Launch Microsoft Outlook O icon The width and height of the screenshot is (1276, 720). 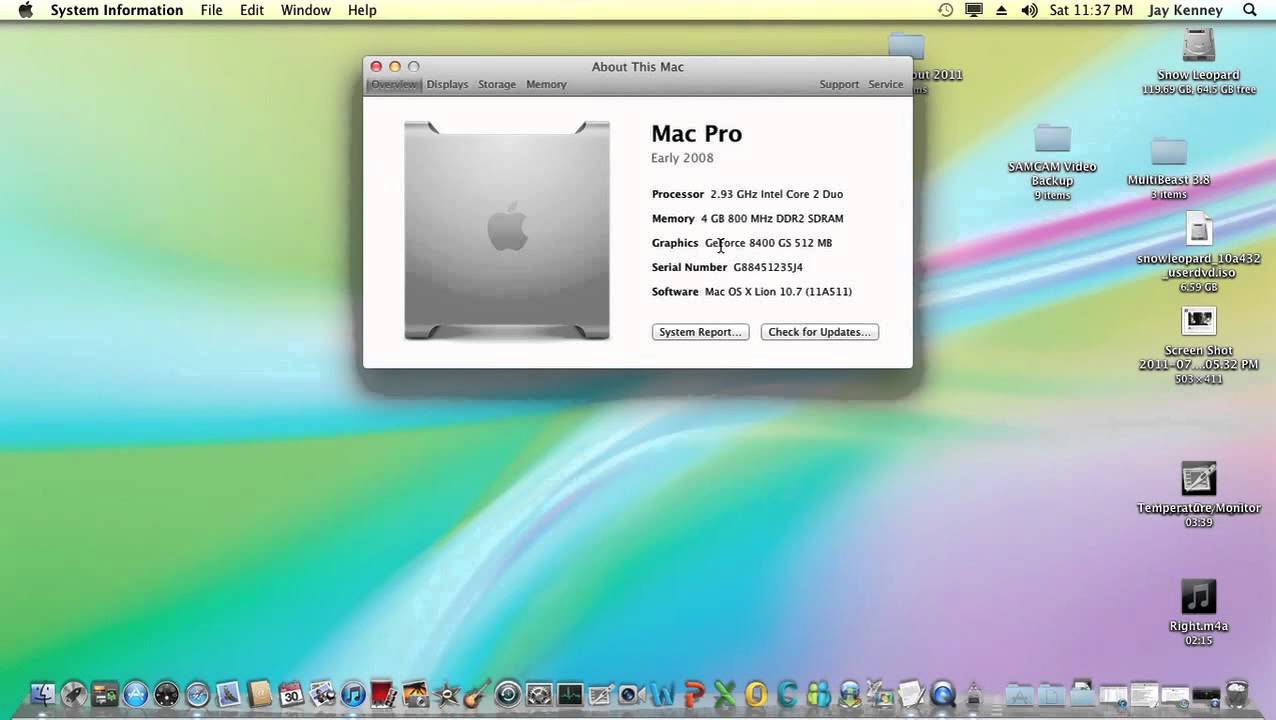(x=756, y=693)
